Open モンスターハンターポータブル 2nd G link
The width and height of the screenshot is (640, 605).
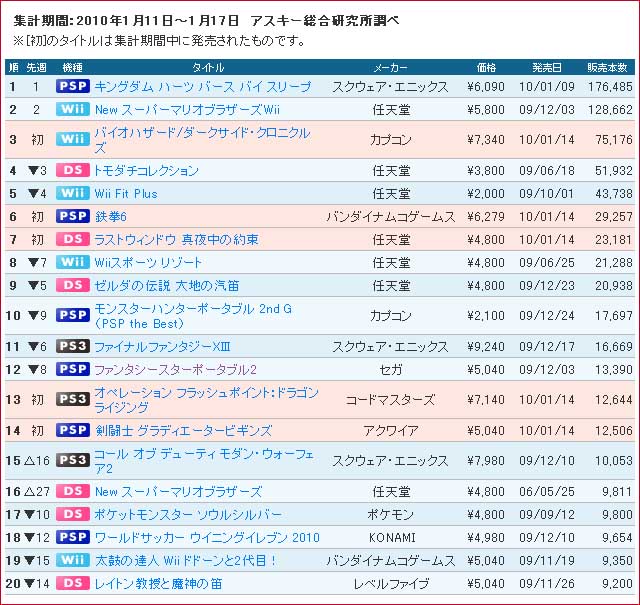pos(193,316)
